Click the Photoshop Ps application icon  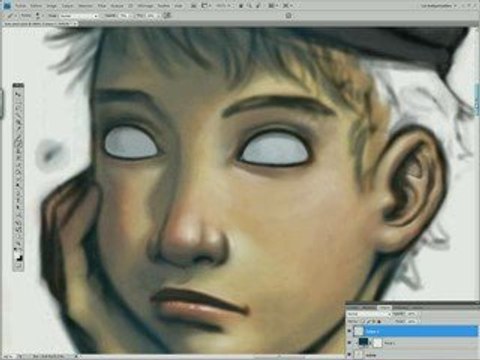point(7,6)
